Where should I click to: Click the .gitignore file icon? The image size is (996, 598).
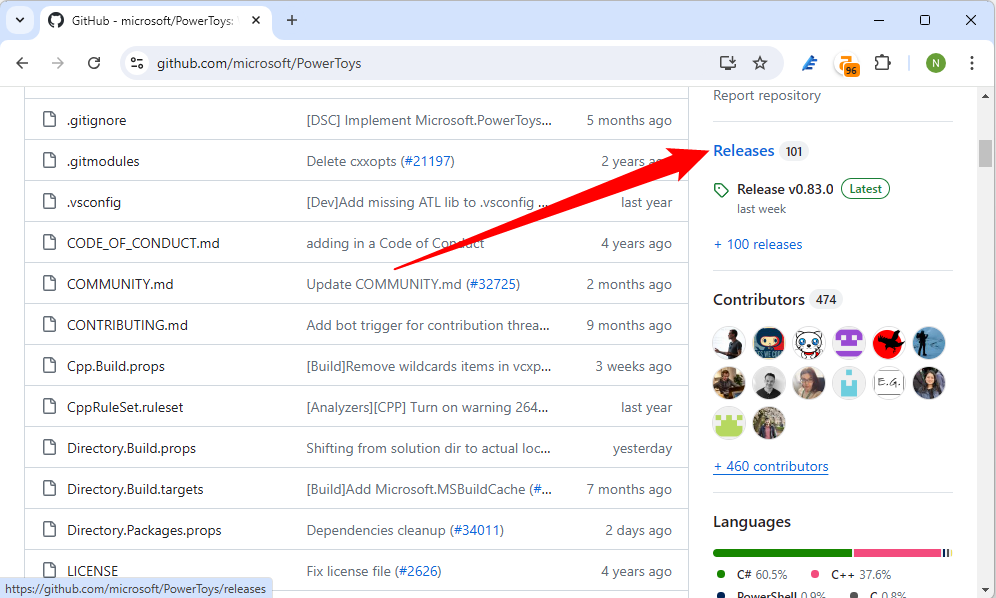(50, 119)
